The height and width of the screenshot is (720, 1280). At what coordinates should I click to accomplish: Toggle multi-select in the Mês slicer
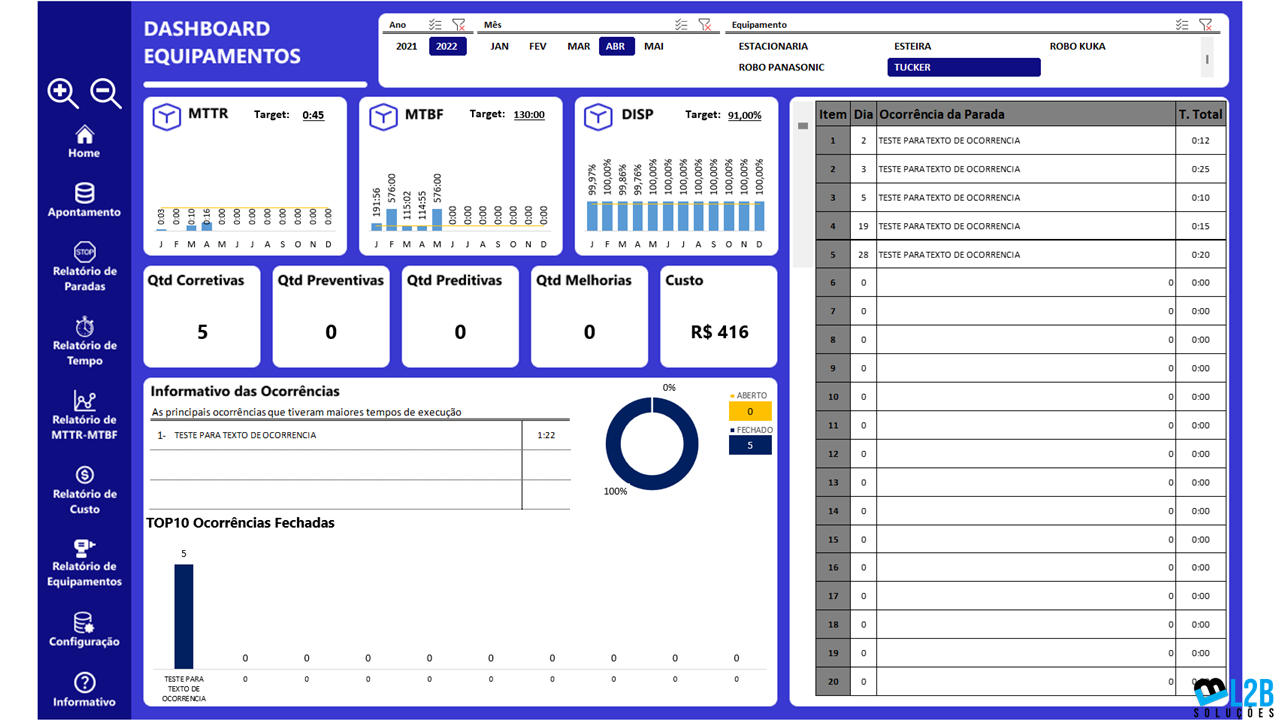tap(681, 25)
